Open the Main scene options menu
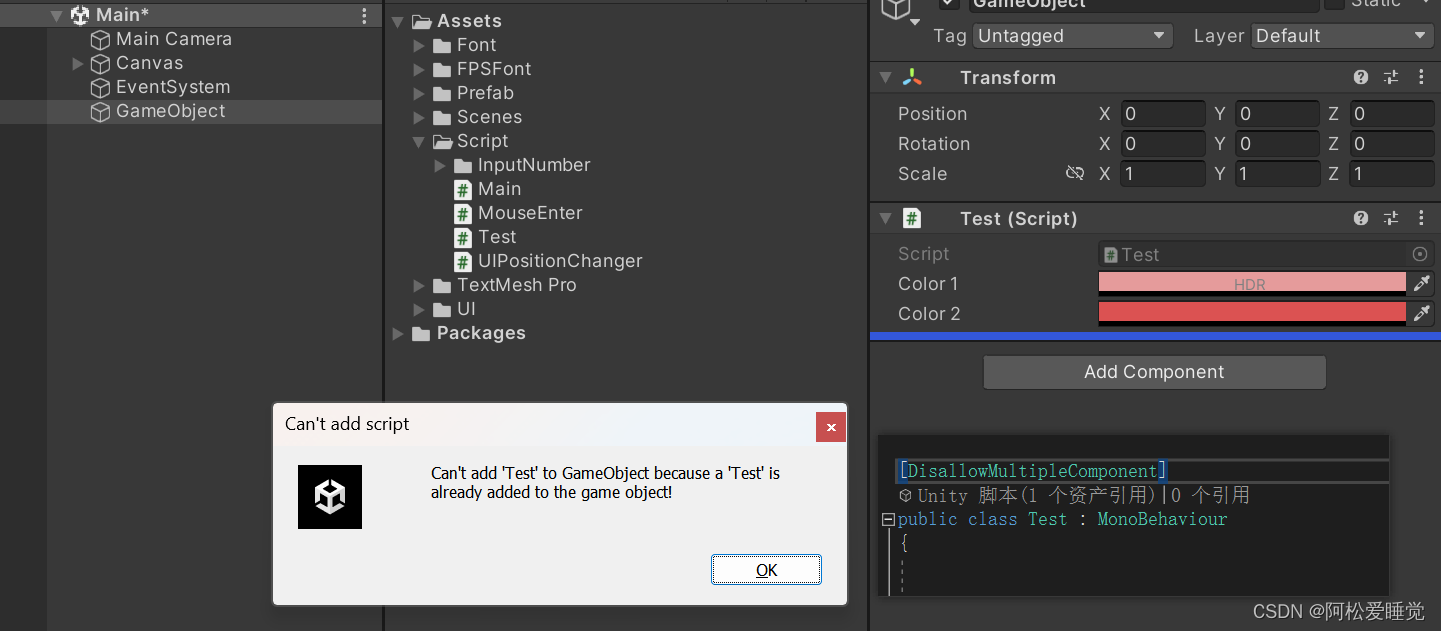 [364, 15]
